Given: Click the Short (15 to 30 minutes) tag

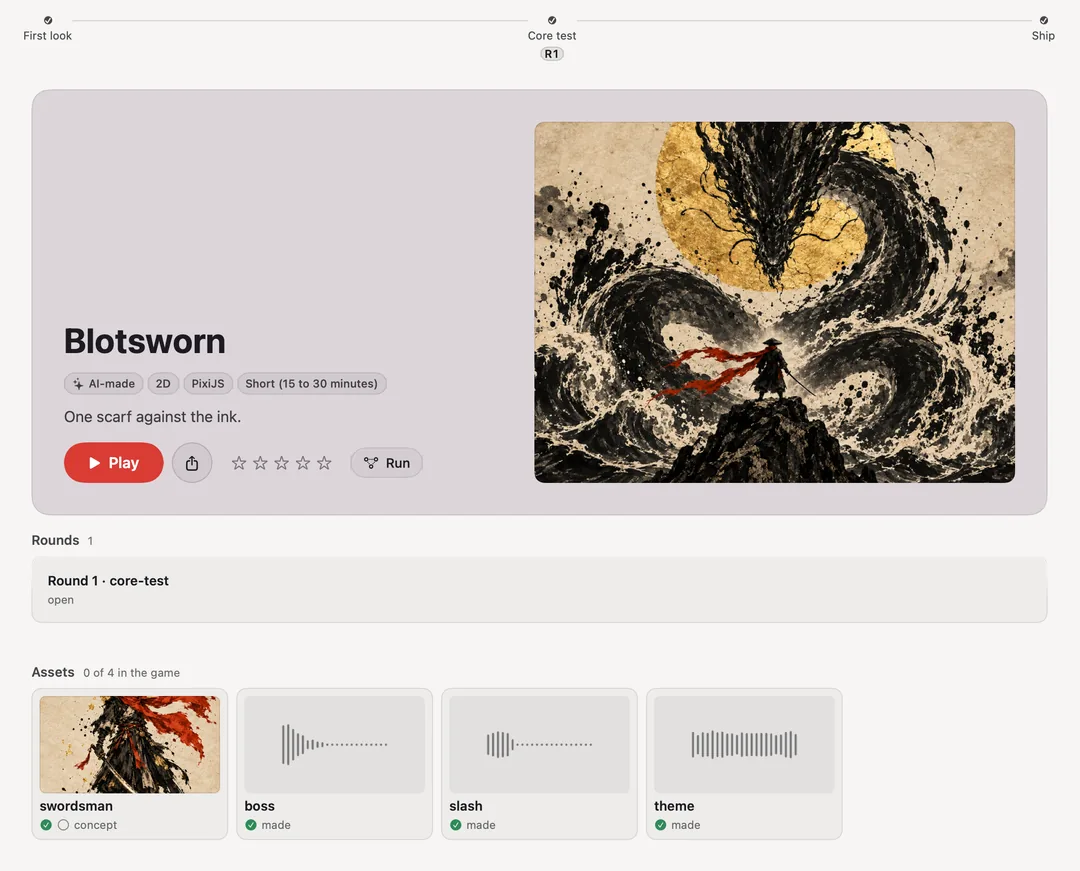Looking at the screenshot, I should [x=311, y=384].
